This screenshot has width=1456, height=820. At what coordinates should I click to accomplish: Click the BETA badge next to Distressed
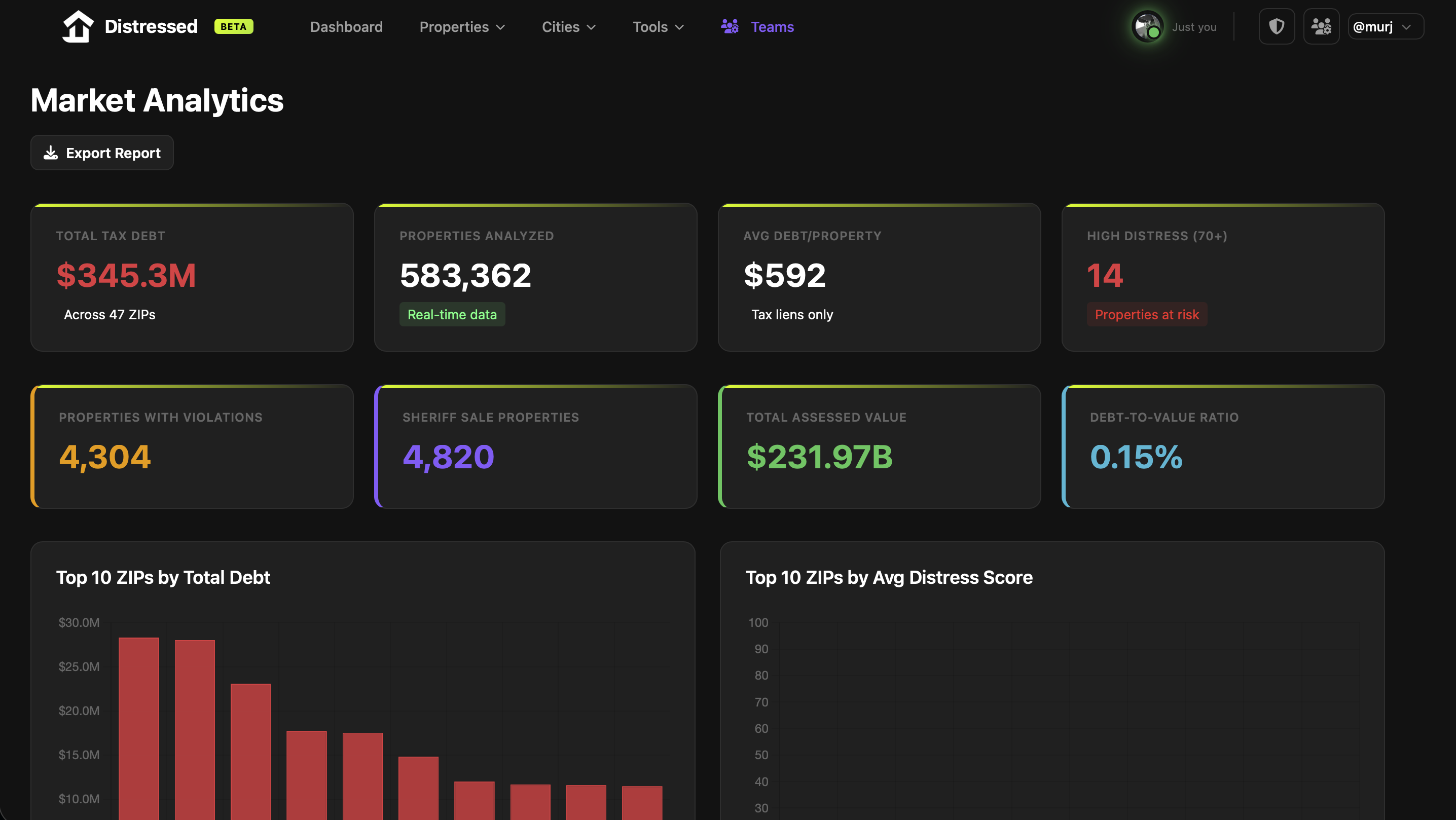[x=233, y=26]
